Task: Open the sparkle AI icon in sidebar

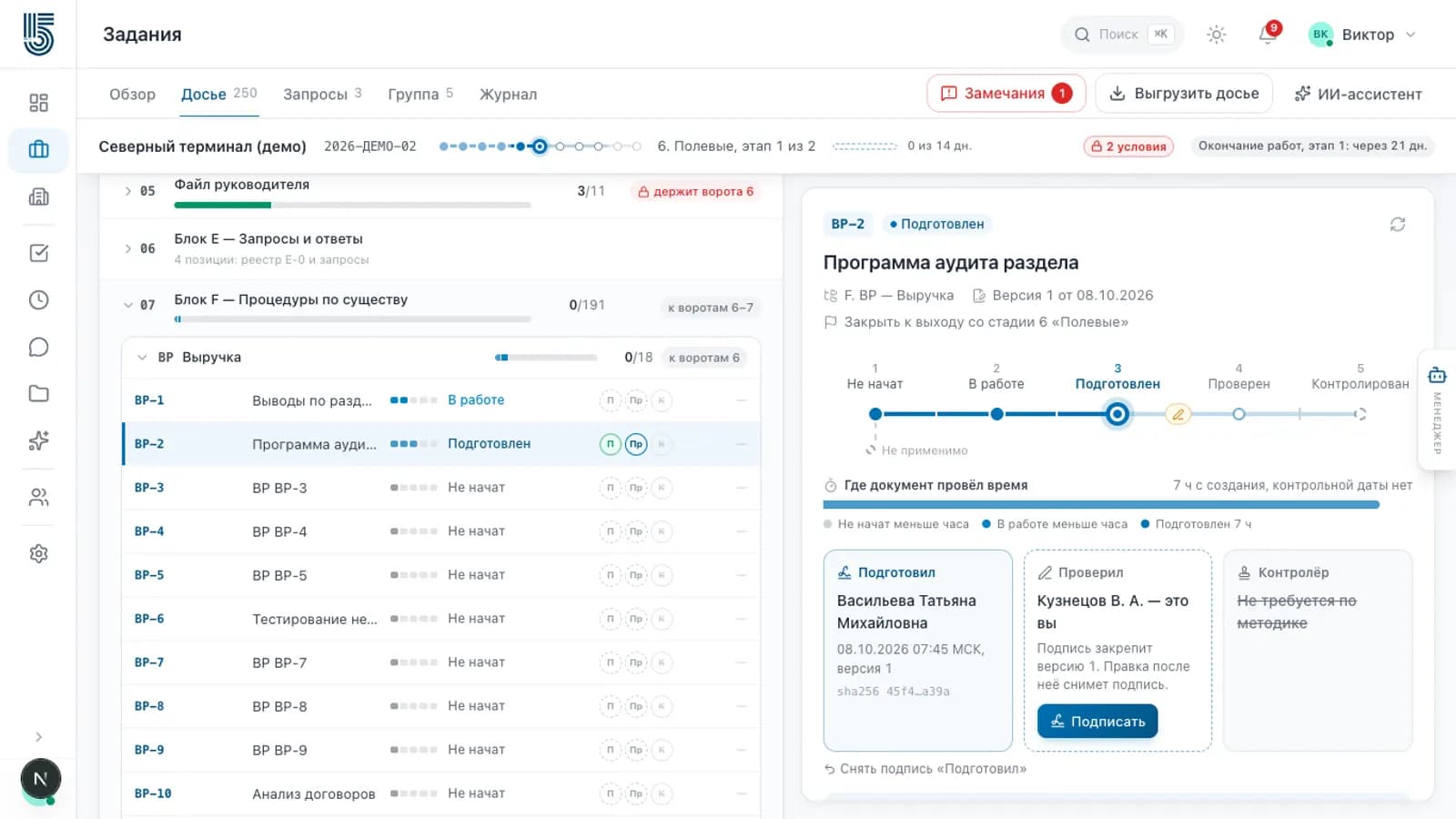Action: click(38, 441)
